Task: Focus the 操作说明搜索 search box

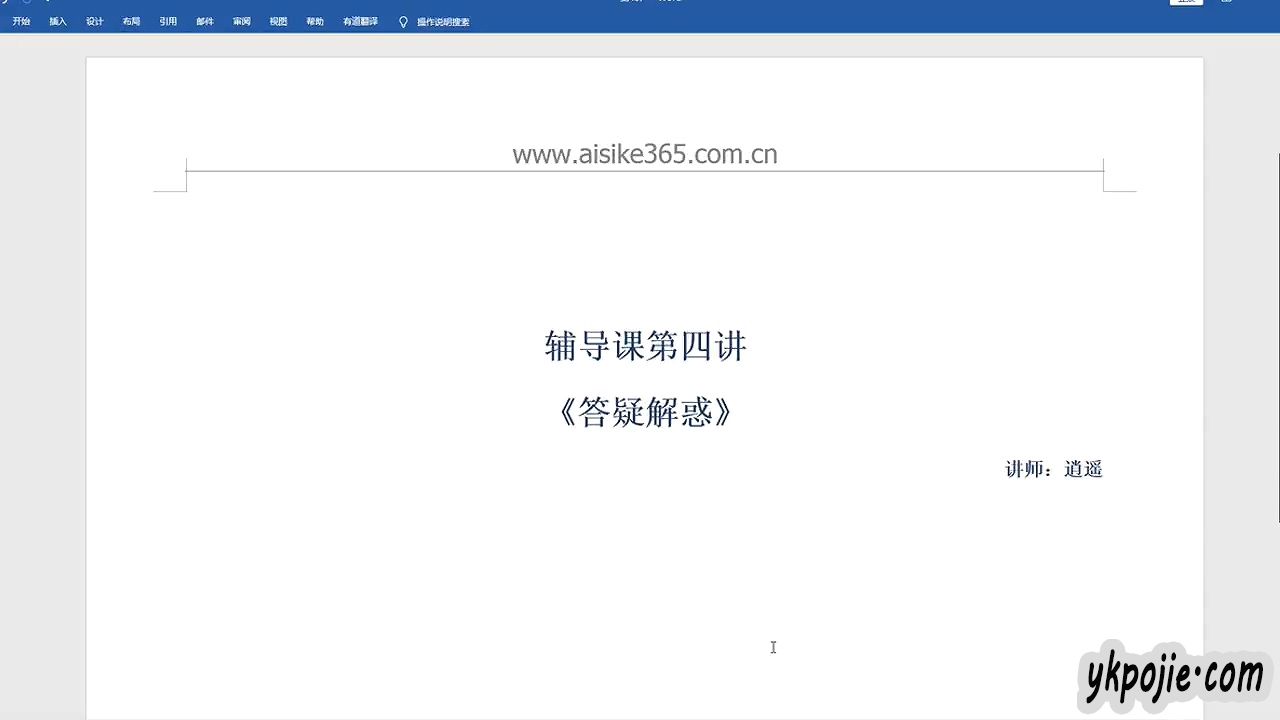Action: click(443, 21)
